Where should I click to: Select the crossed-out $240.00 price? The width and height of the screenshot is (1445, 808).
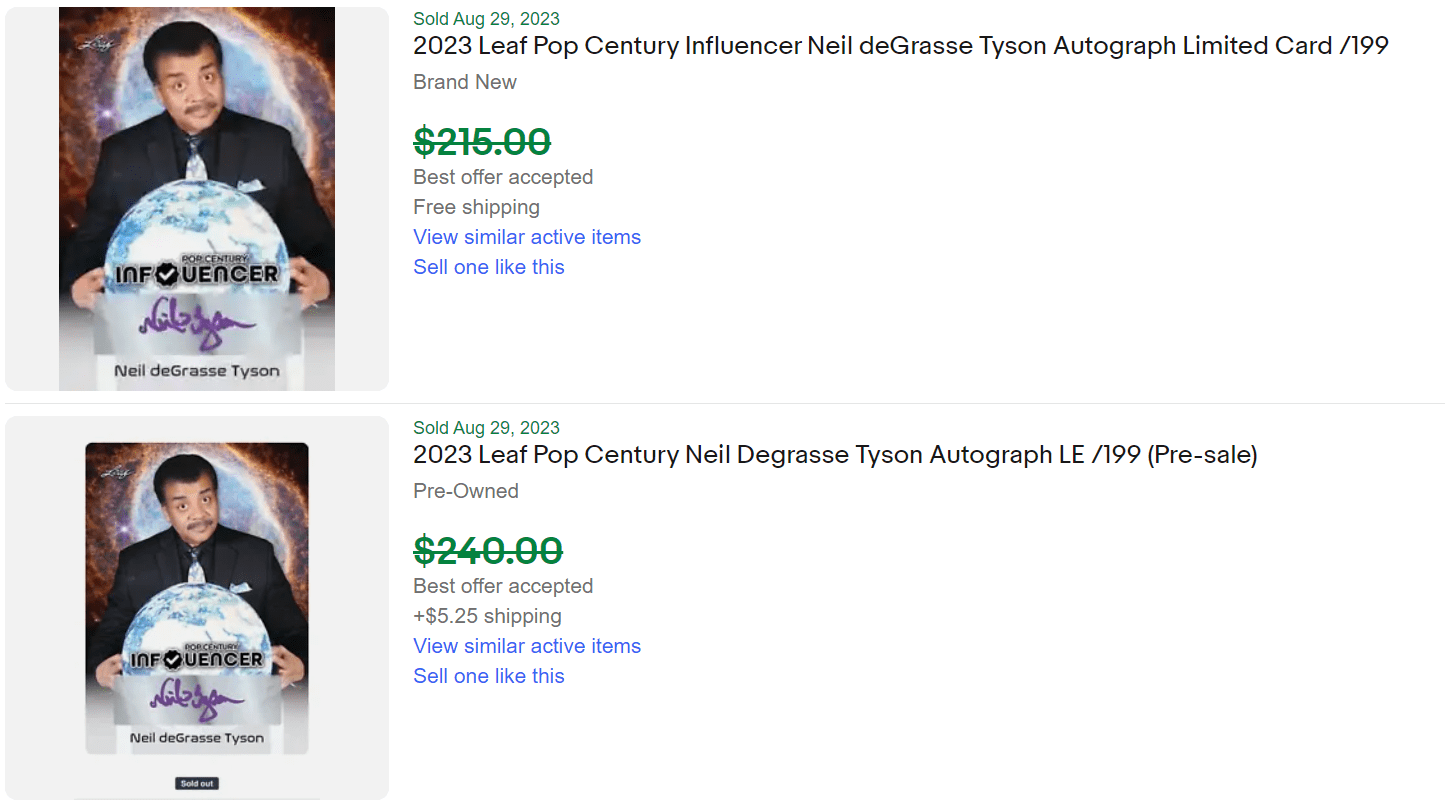pyautogui.click(x=487, y=551)
